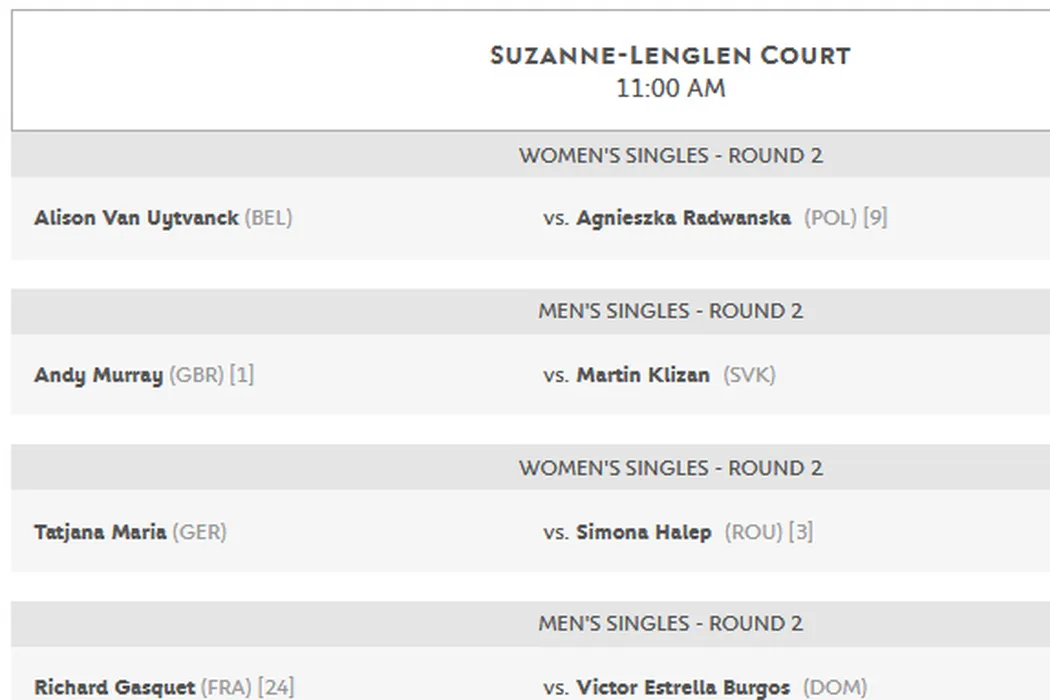Open Victor Estrella Burgos's player page
Image resolution: width=1050 pixels, height=700 pixels.
pyautogui.click(x=683, y=687)
